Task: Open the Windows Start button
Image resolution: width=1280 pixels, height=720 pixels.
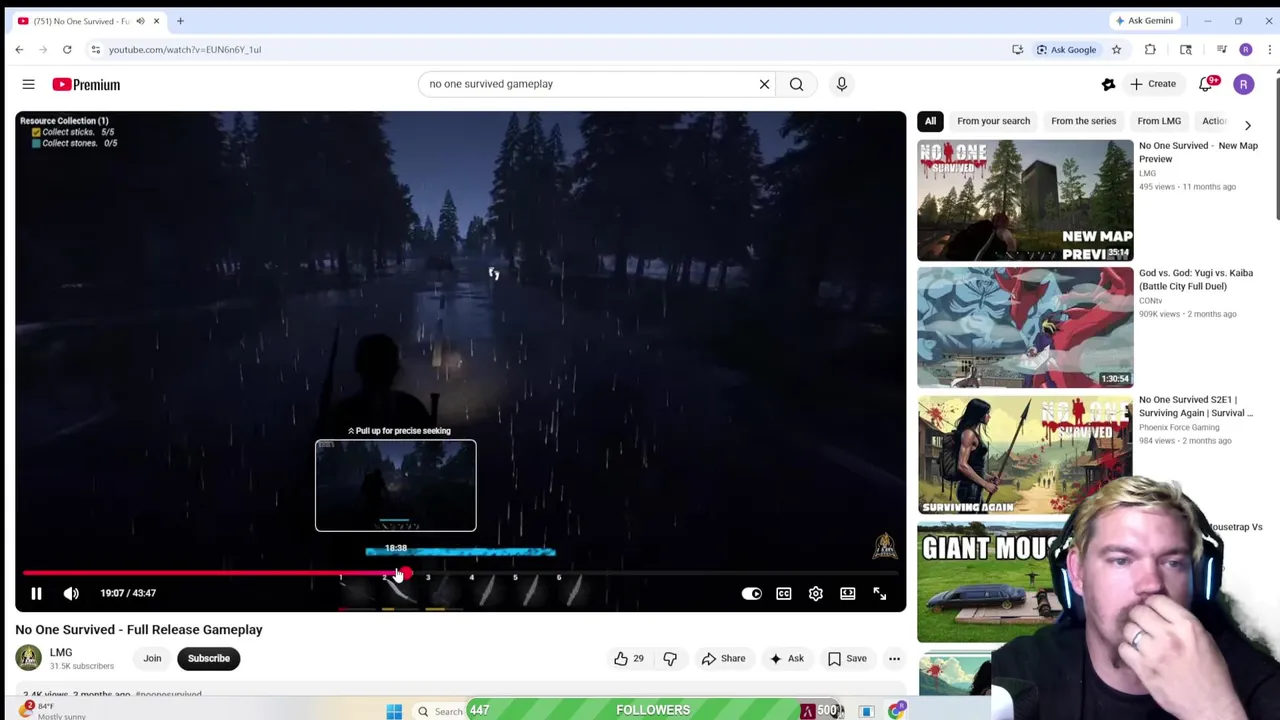Action: (x=394, y=711)
